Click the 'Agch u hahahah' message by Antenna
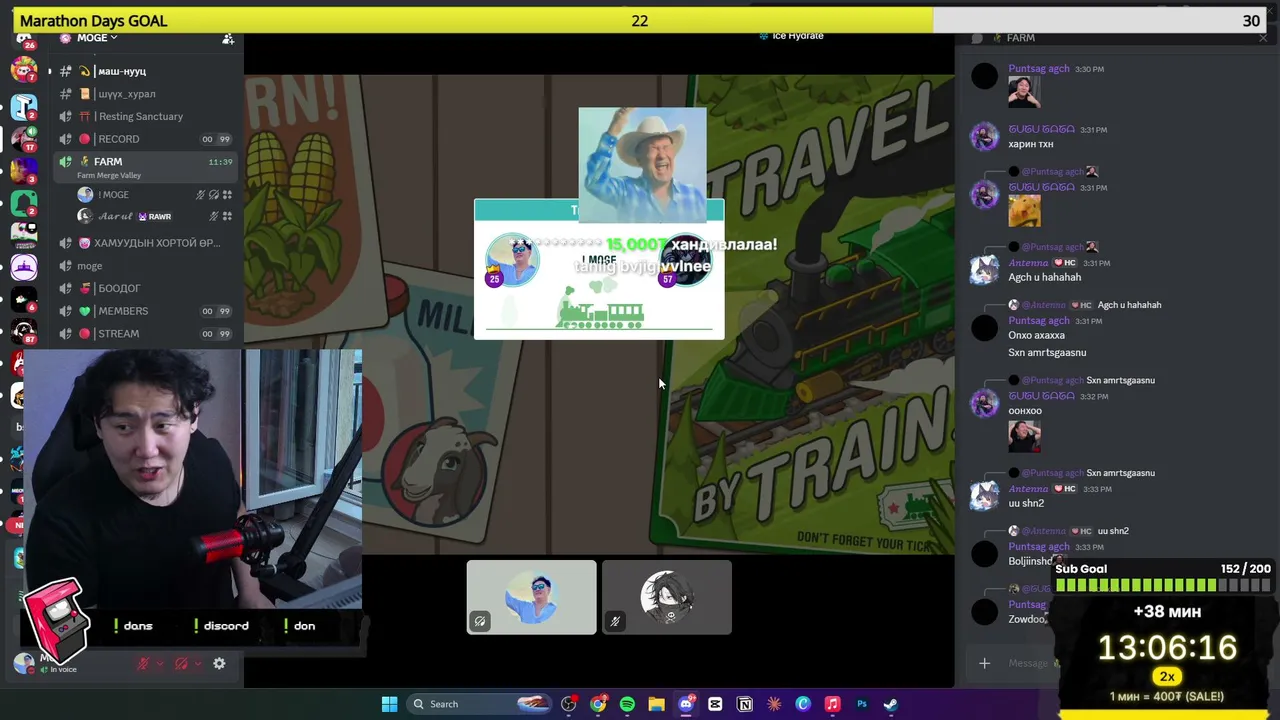 [1045, 277]
